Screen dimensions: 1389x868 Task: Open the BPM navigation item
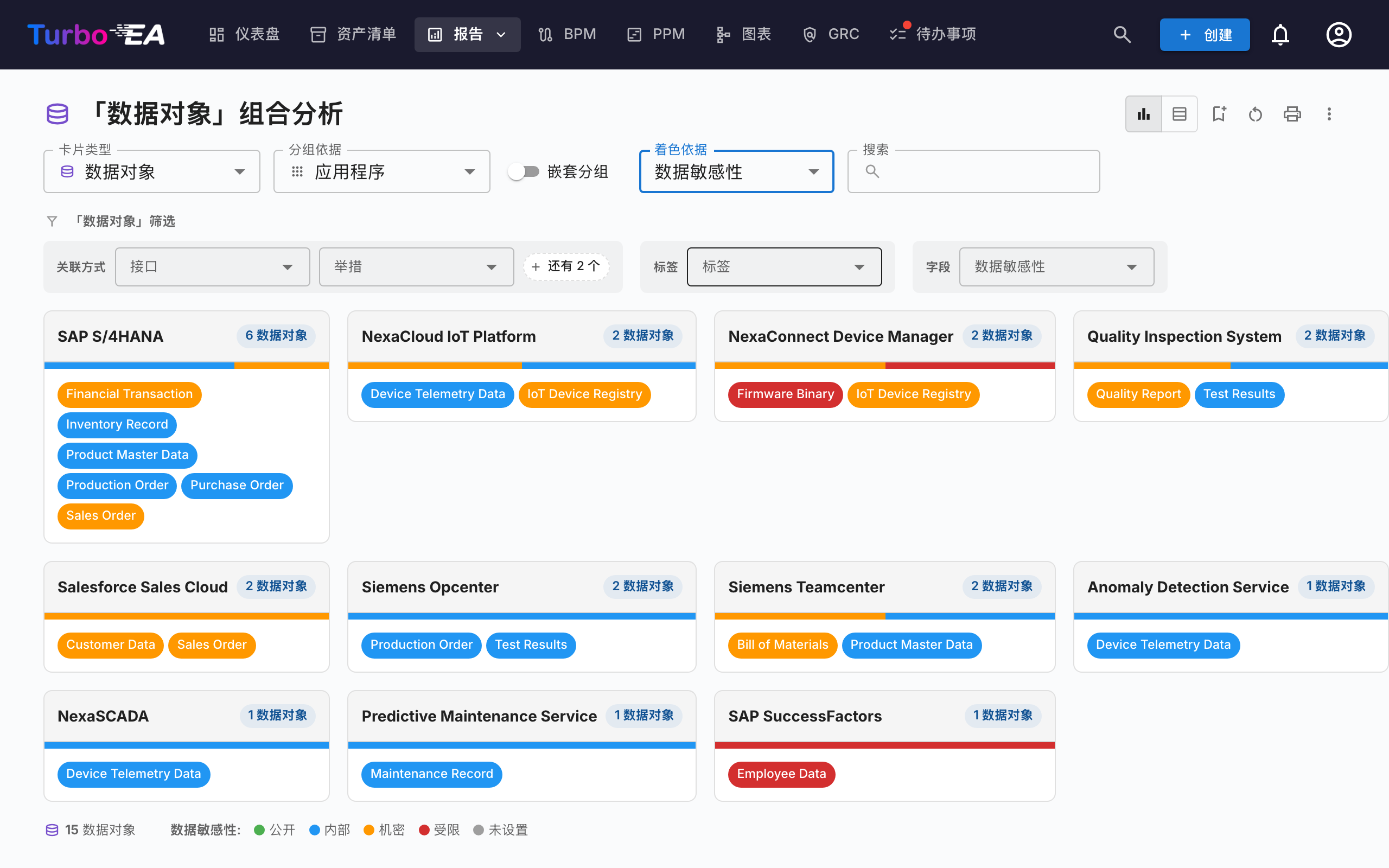[567, 34]
